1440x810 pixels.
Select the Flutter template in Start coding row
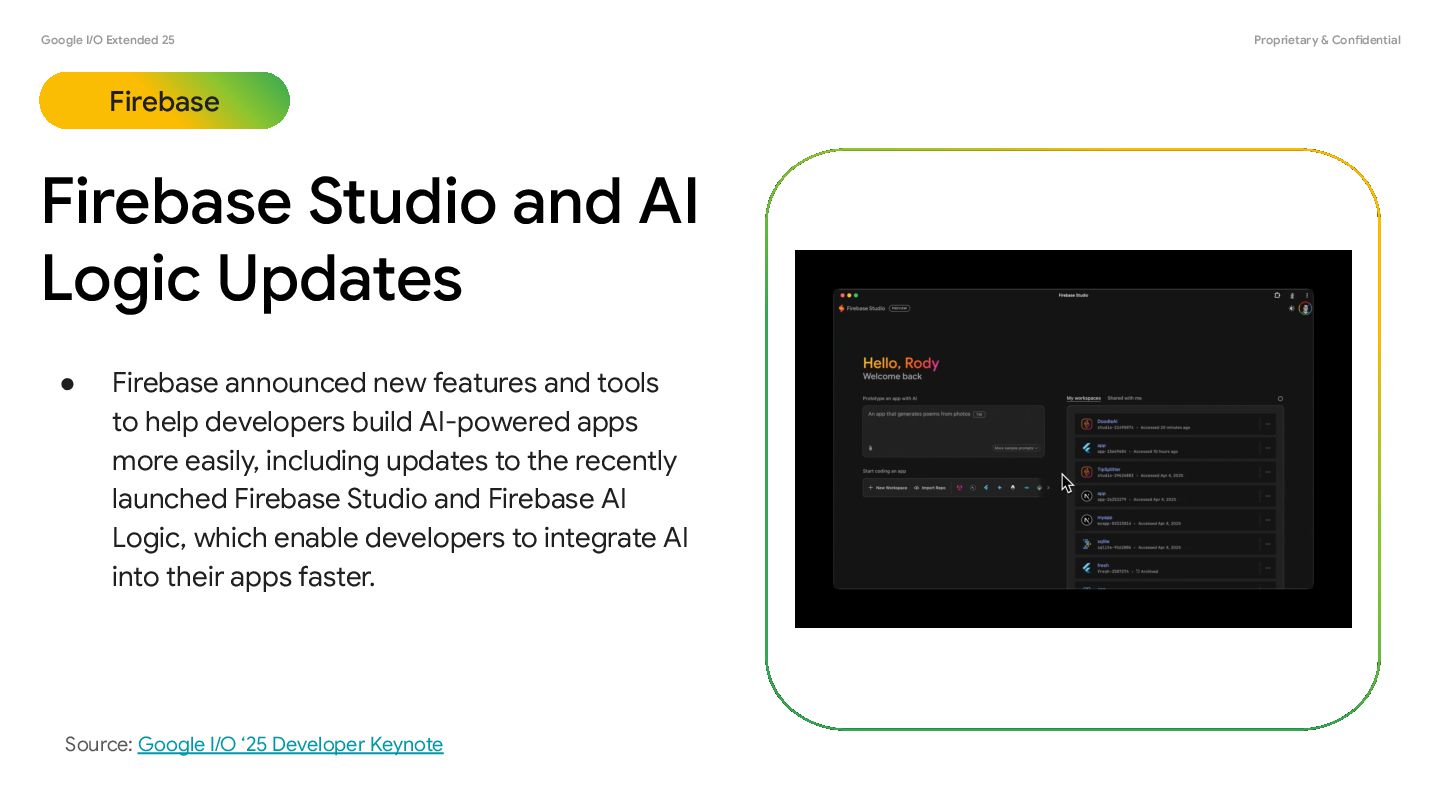[x=986, y=488]
